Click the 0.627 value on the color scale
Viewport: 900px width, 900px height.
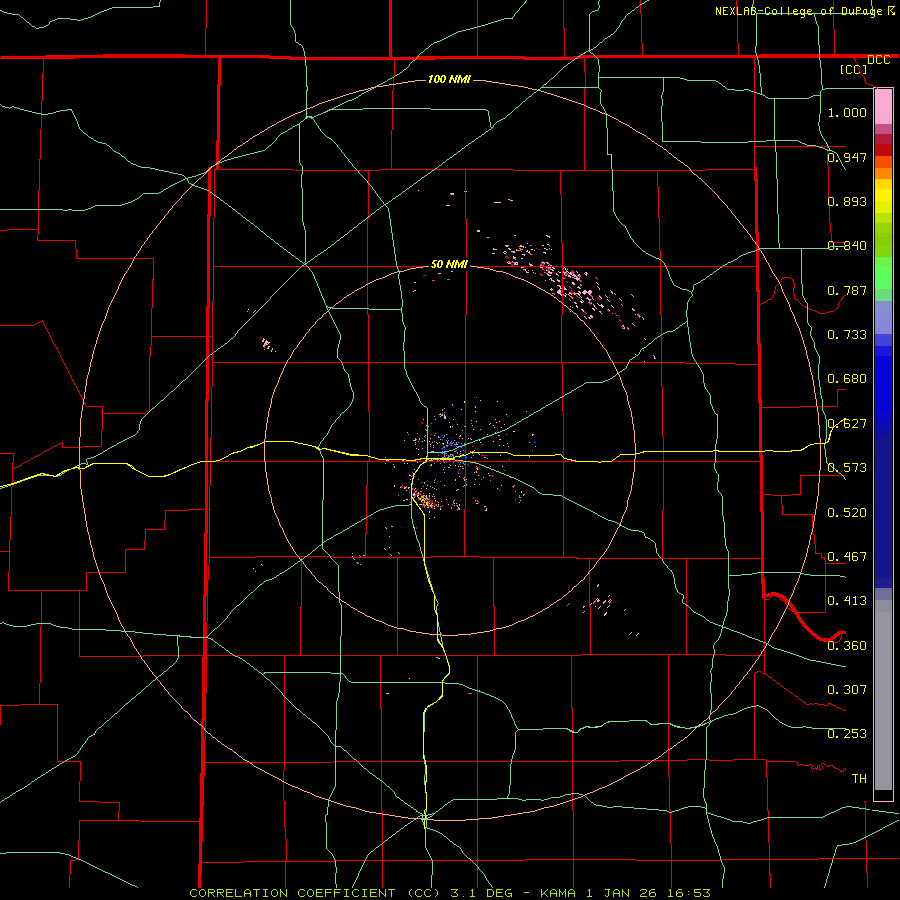(847, 424)
